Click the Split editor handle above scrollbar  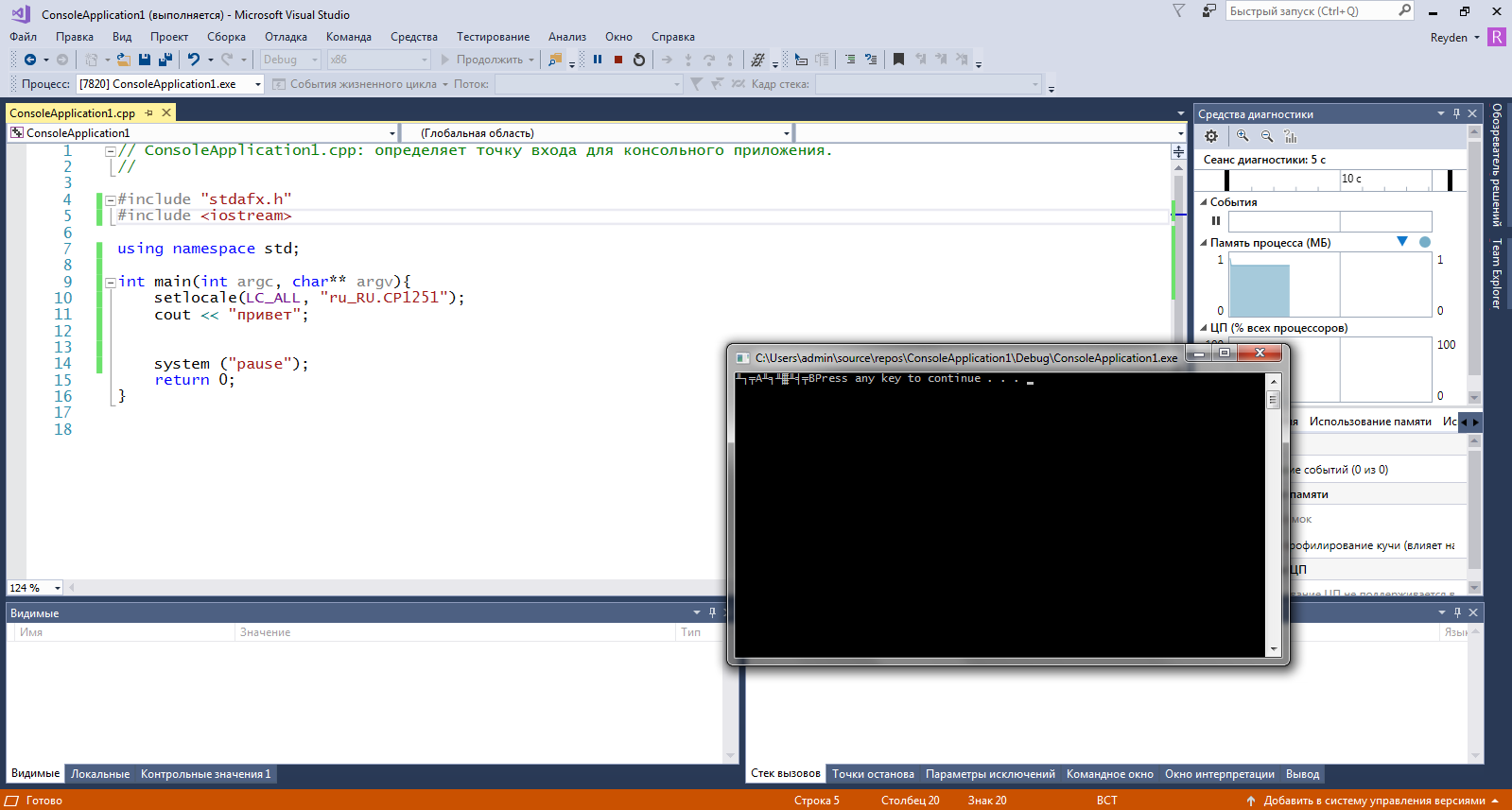point(1178,151)
